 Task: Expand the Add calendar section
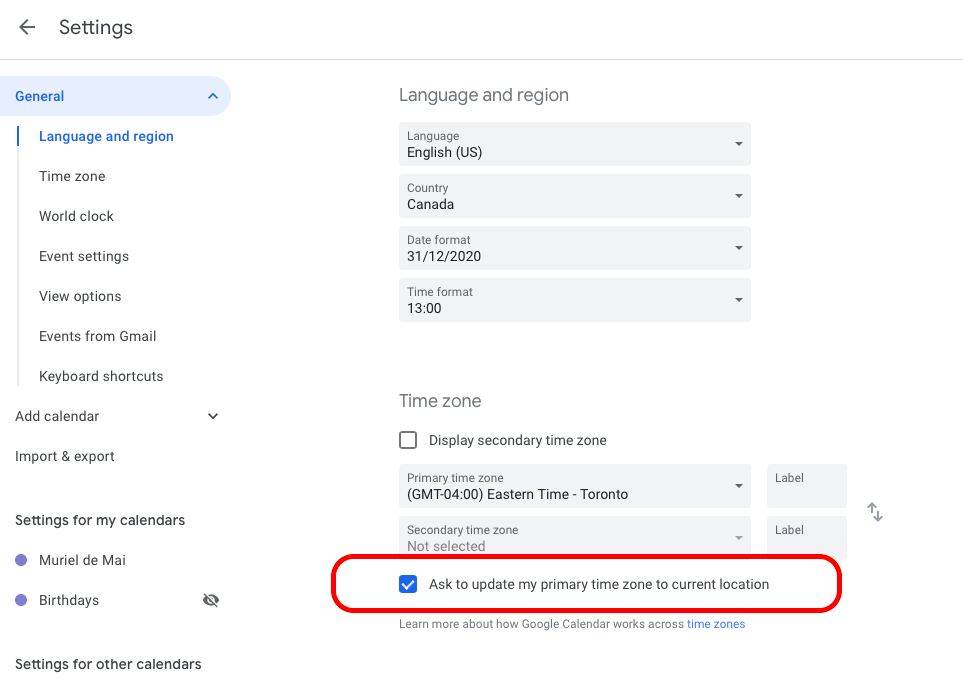[212, 416]
